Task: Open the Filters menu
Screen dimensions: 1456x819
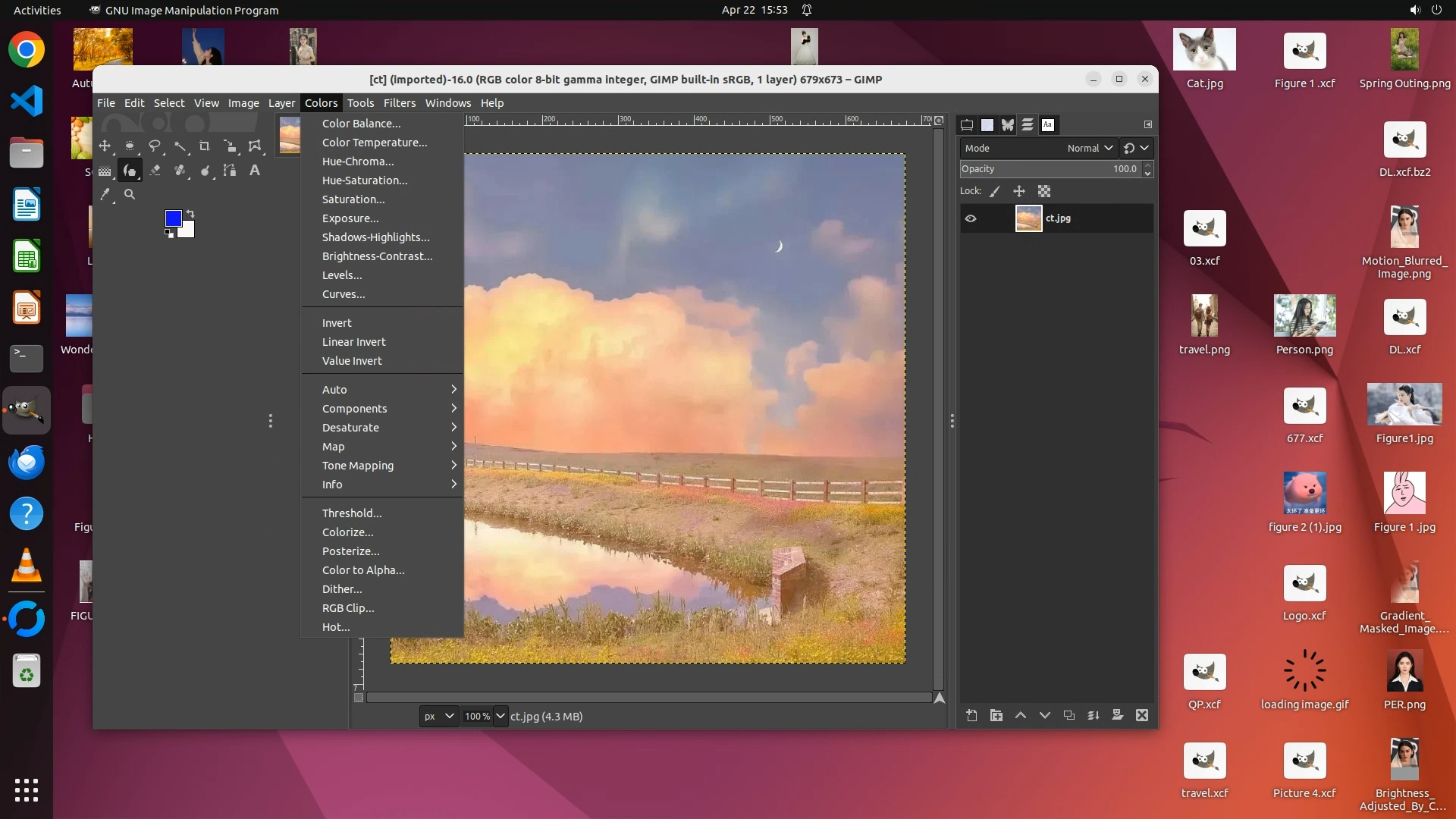Action: point(399,103)
